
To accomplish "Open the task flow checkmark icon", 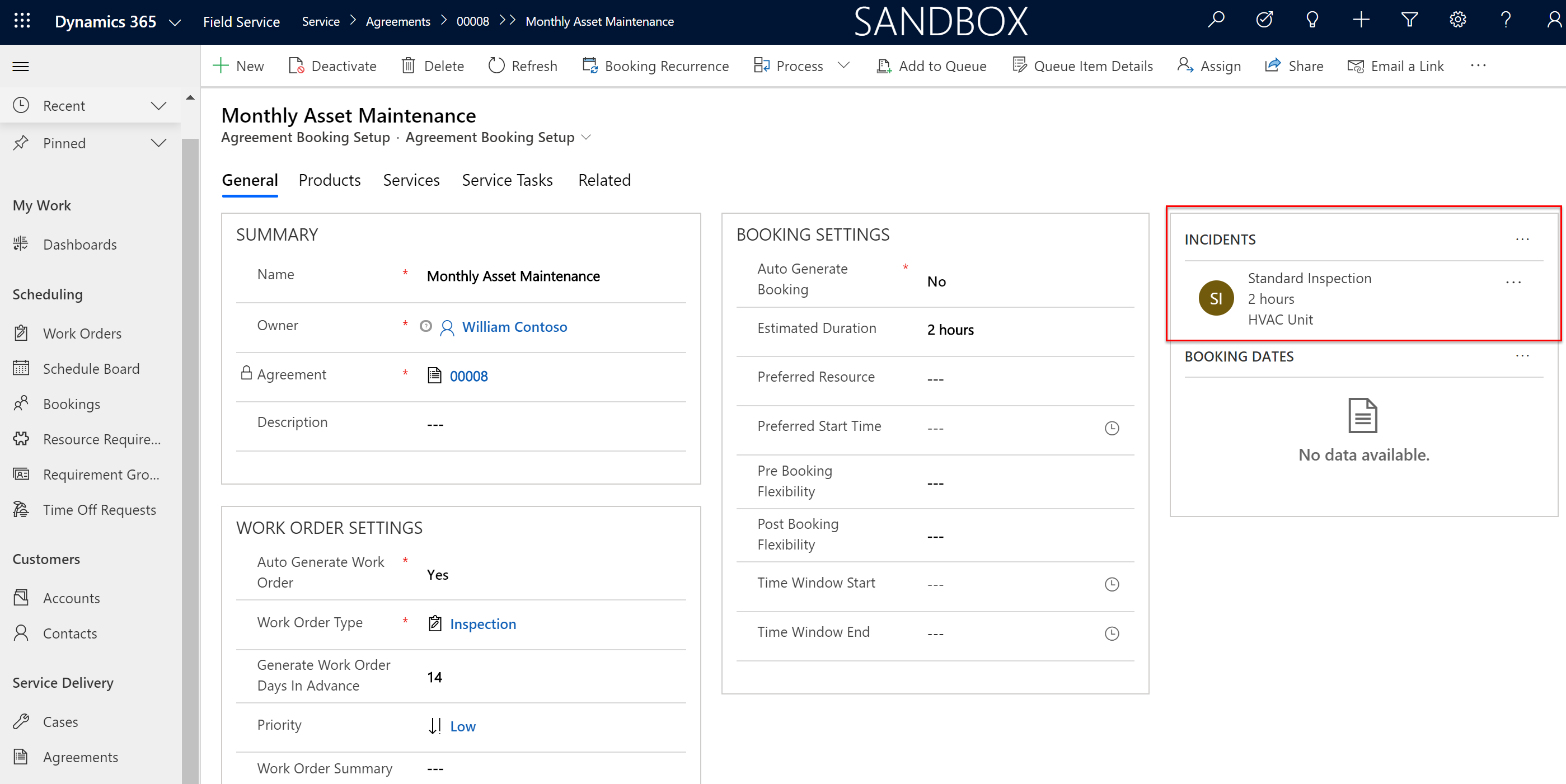I will pyautogui.click(x=1264, y=21).
